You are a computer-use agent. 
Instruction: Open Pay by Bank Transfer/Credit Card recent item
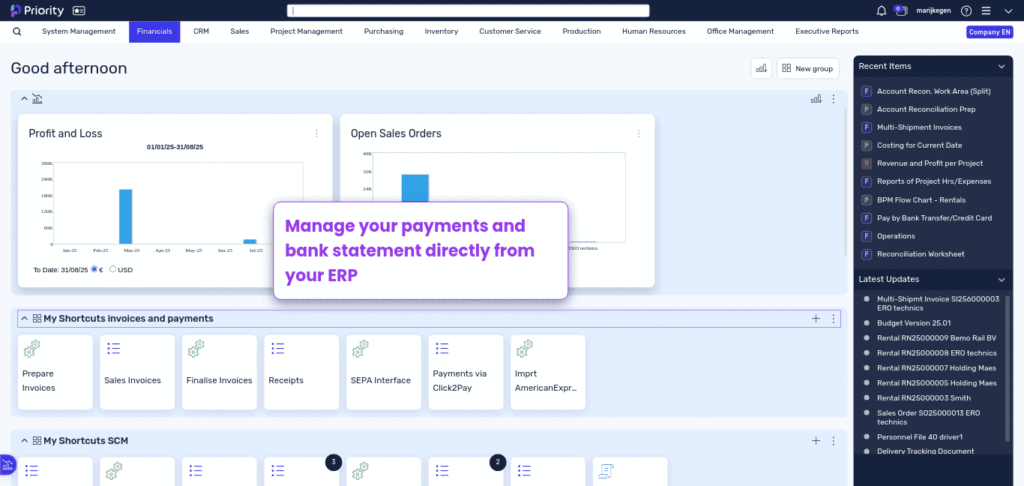tap(933, 218)
